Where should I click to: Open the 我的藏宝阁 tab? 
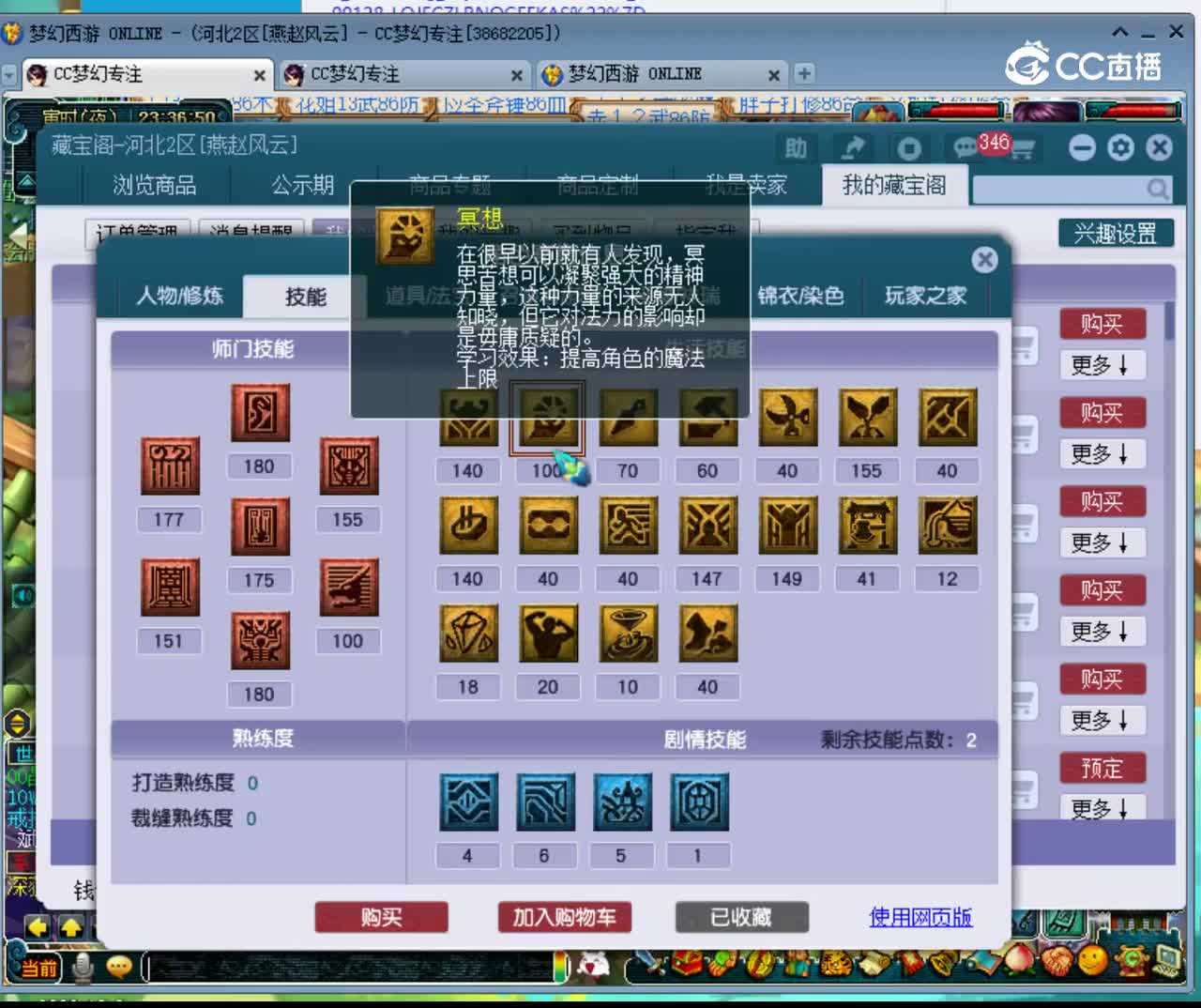[x=894, y=185]
